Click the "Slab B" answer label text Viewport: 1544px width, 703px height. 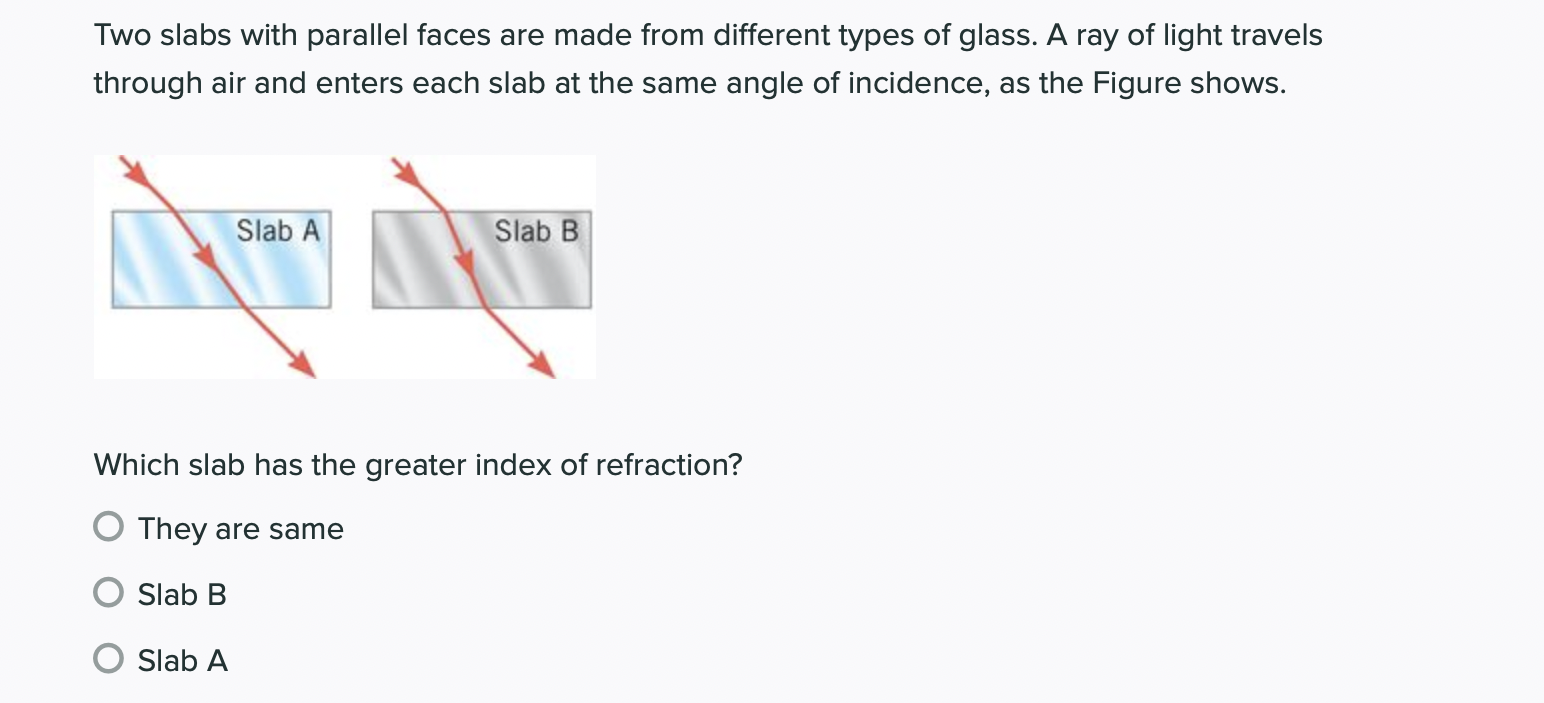click(x=181, y=594)
